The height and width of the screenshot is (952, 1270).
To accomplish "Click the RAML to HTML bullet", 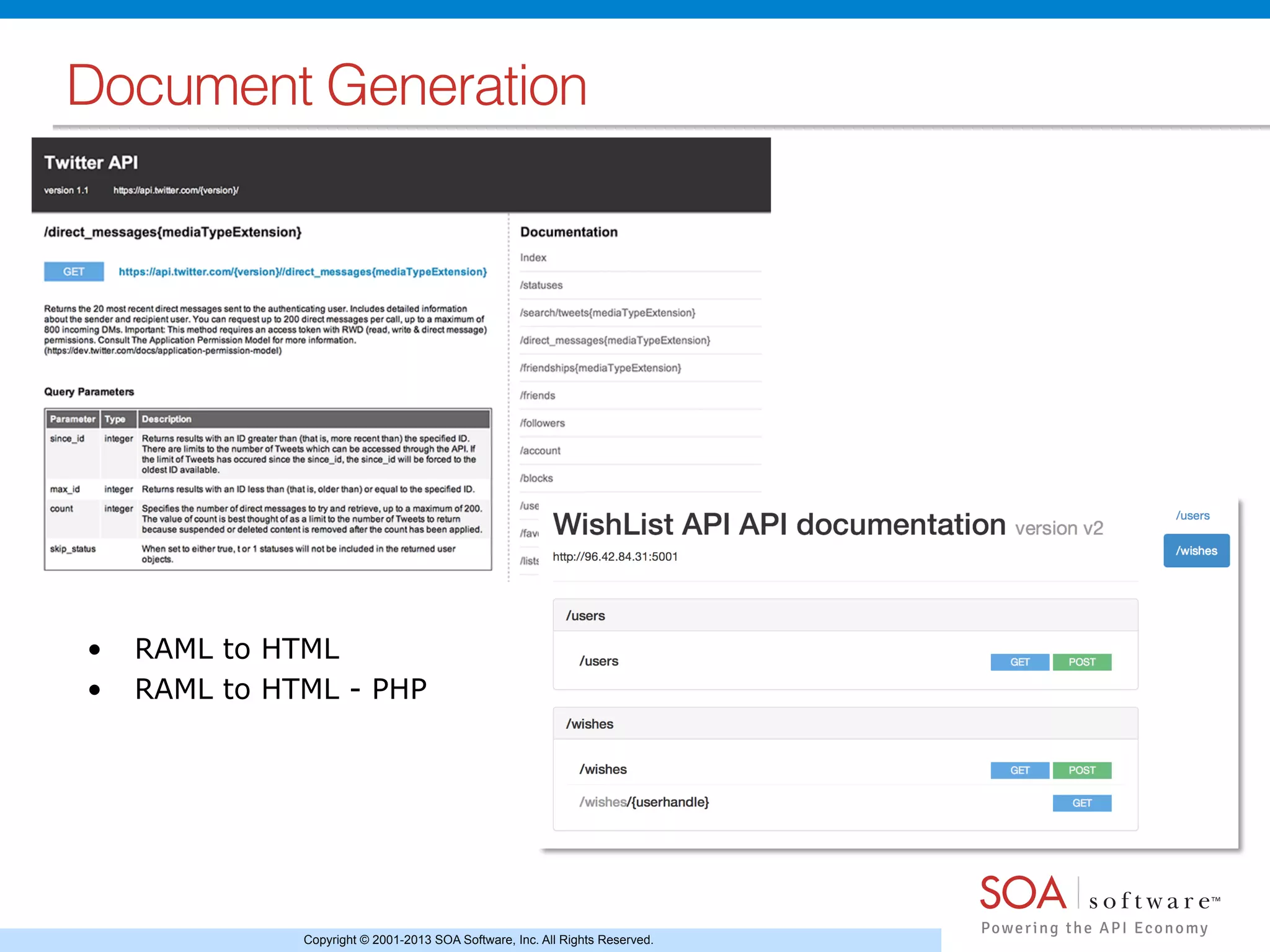I will coord(237,649).
